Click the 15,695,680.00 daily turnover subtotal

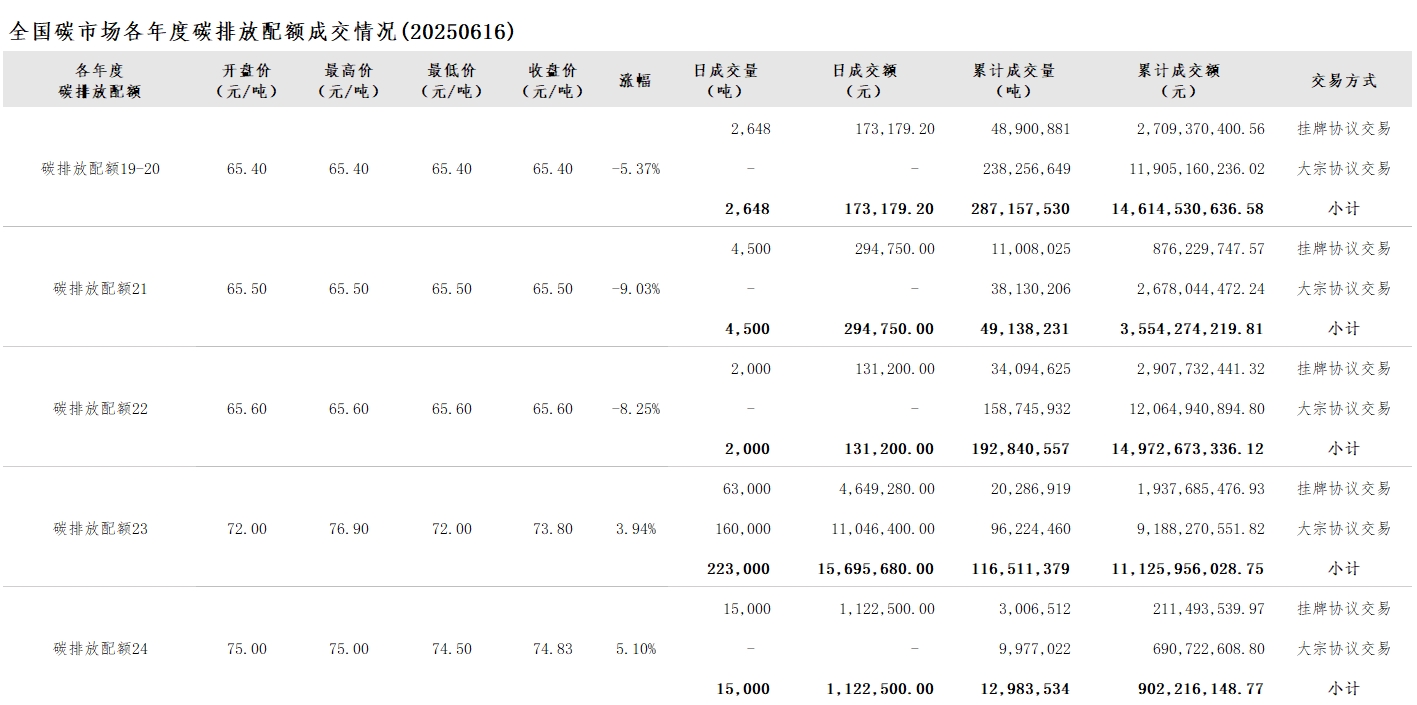(x=875, y=569)
